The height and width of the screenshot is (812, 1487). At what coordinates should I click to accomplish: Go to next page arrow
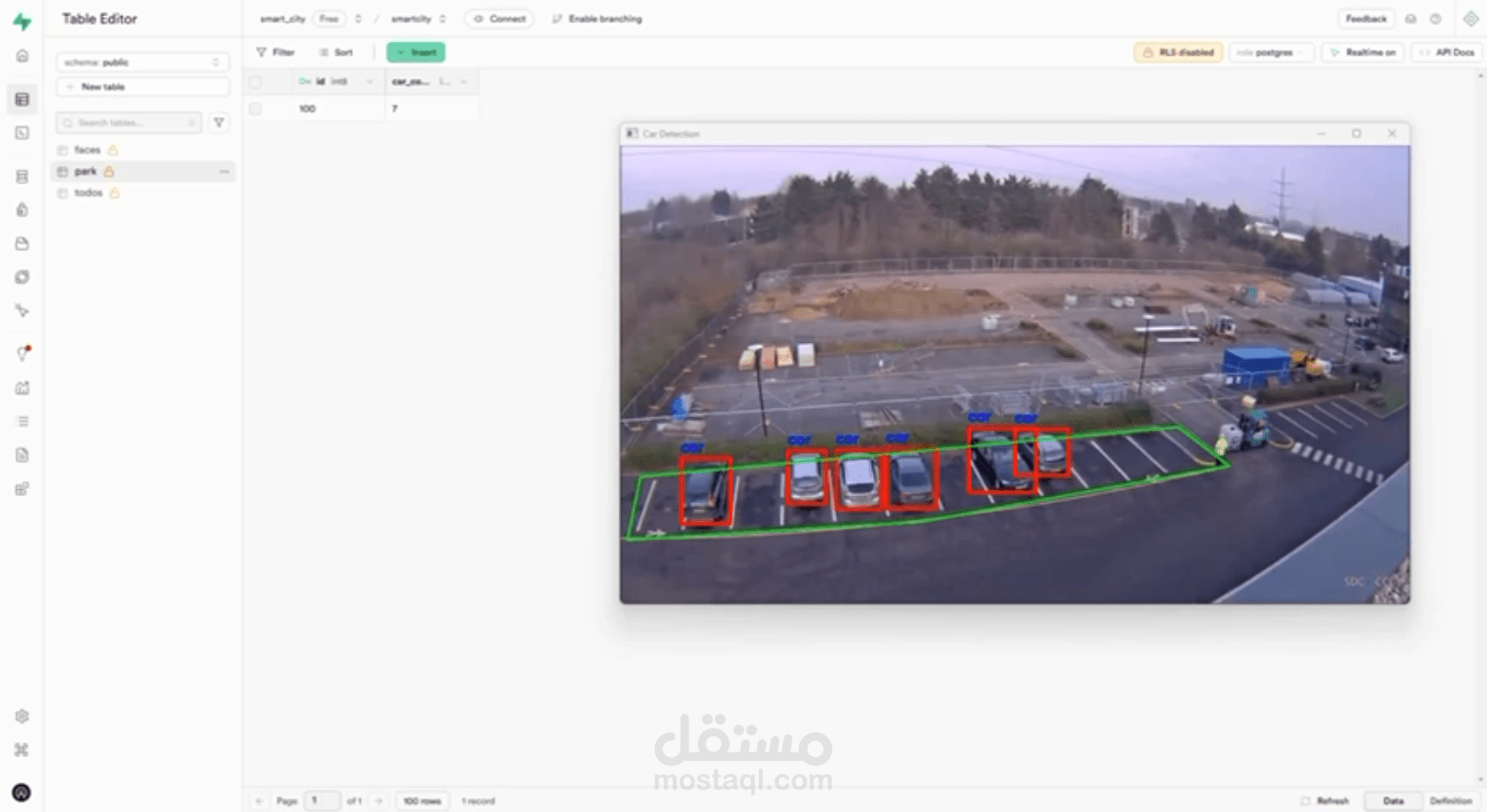click(x=379, y=800)
